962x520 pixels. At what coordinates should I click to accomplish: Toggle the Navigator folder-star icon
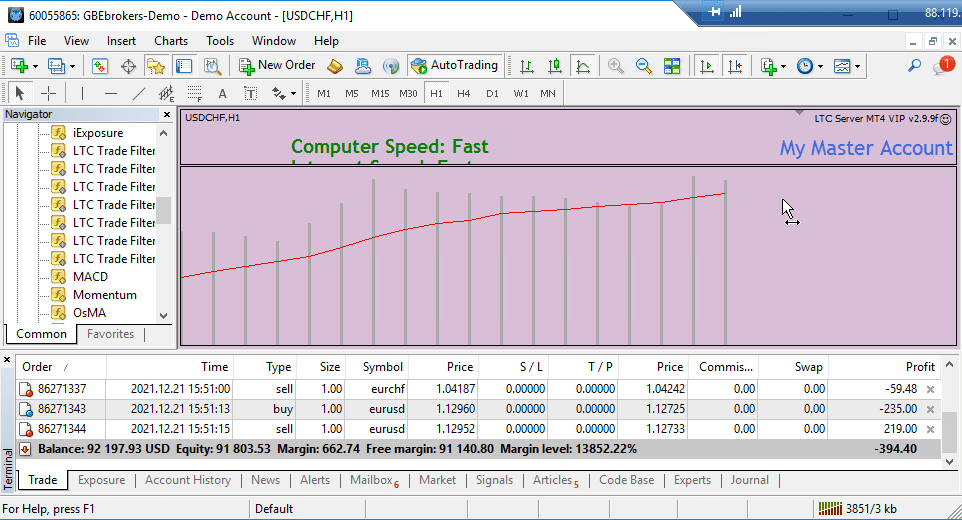(x=156, y=66)
